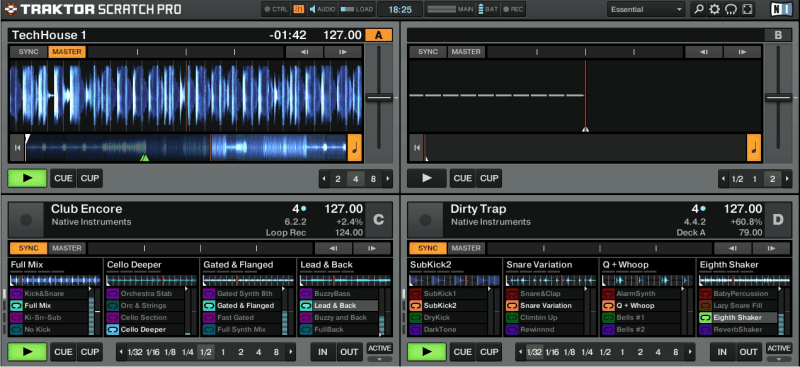The height and width of the screenshot is (367, 800).
Task: Pitch bend Deck A forward
Action: 343,52
